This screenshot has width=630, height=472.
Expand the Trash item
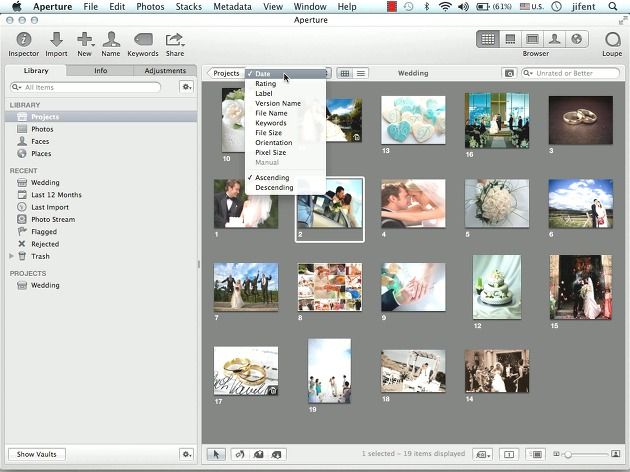click(12, 256)
